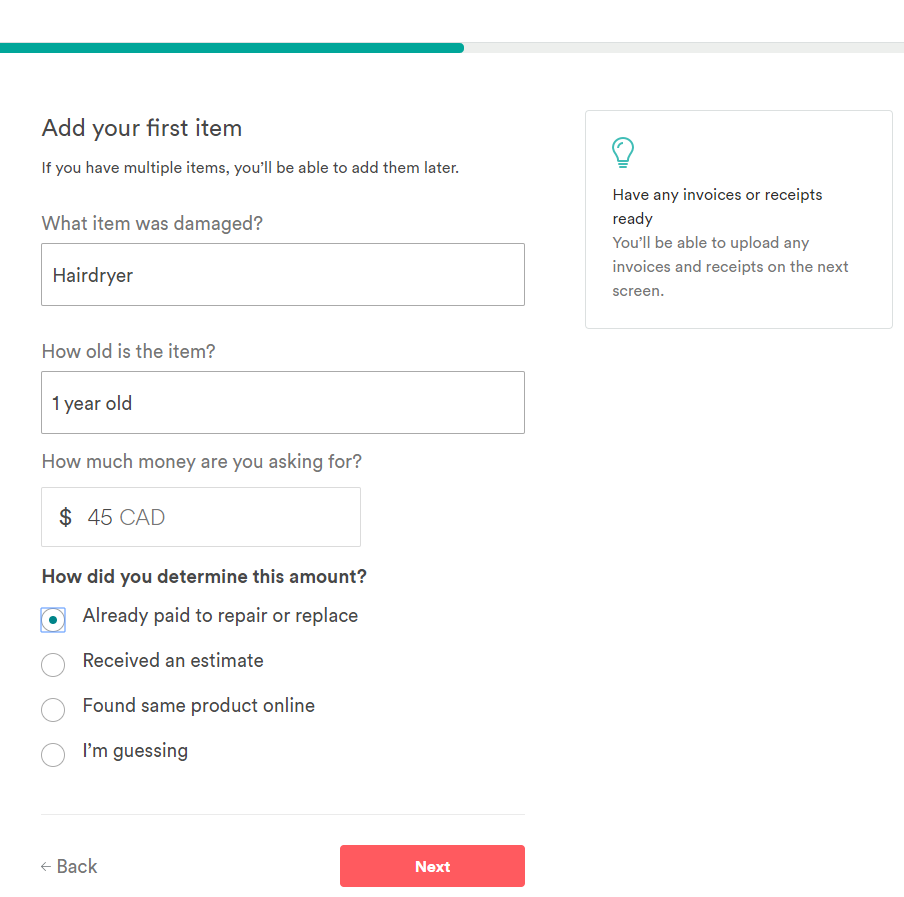Click the lightbulb tip icon
904x897 pixels.
pos(623,153)
